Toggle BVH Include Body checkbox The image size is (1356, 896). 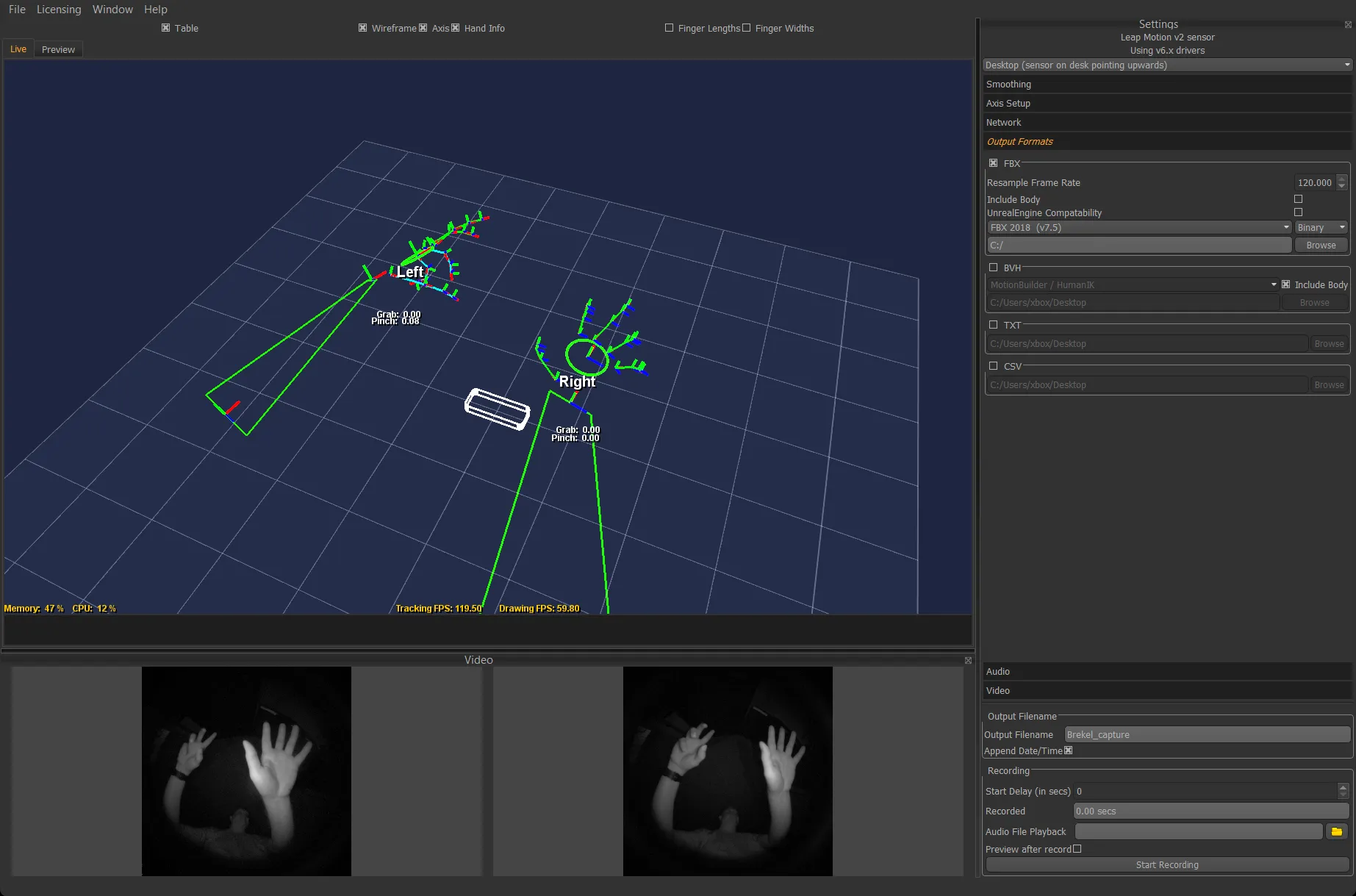click(1285, 284)
